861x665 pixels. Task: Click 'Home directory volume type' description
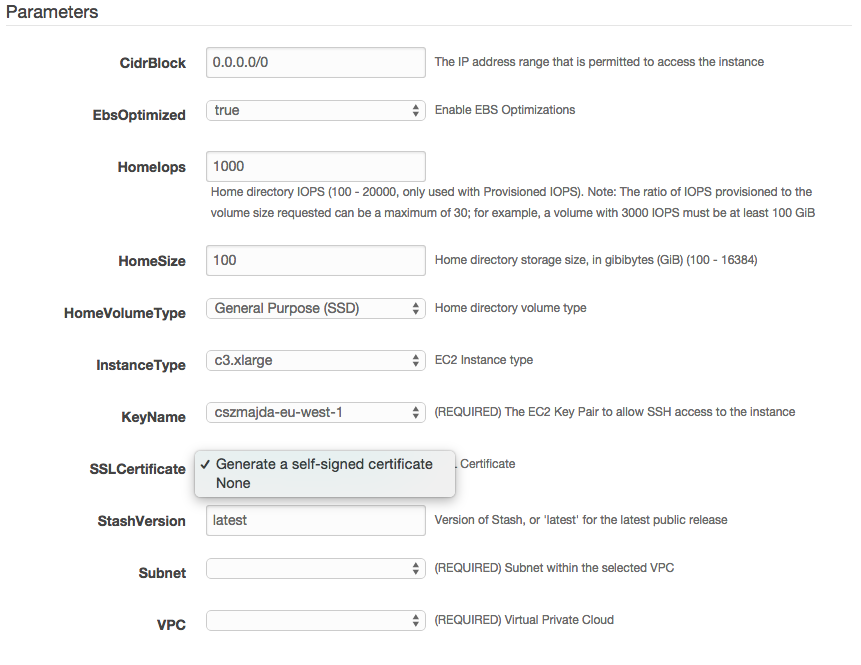(511, 308)
